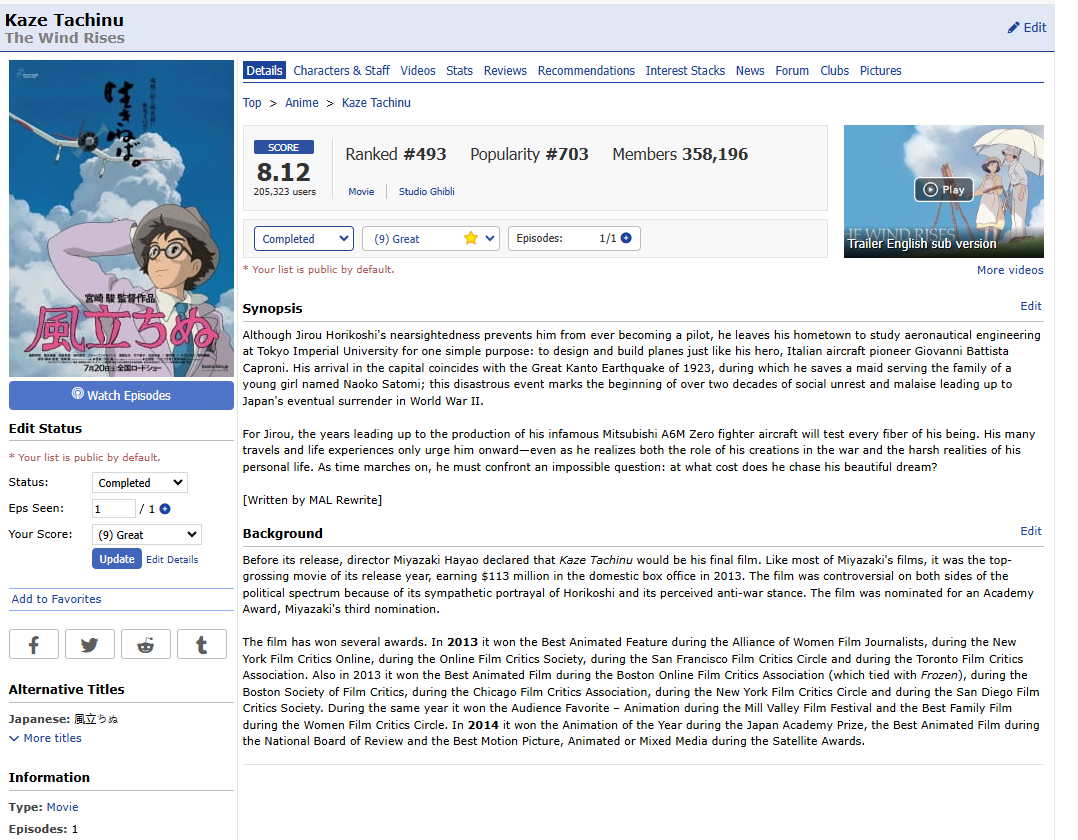Click the Kaze Tachinu poster image
Screen dimensions: 1078x840
point(121,219)
